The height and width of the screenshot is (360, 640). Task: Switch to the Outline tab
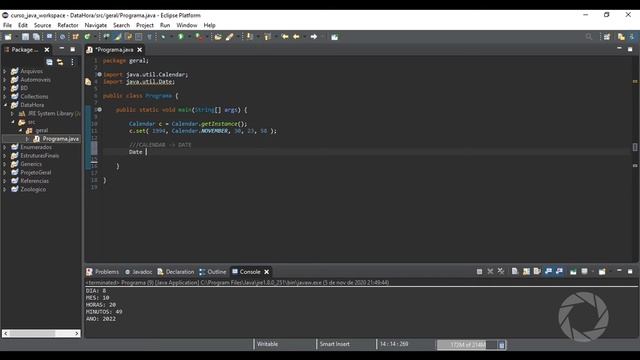pyautogui.click(x=213, y=272)
